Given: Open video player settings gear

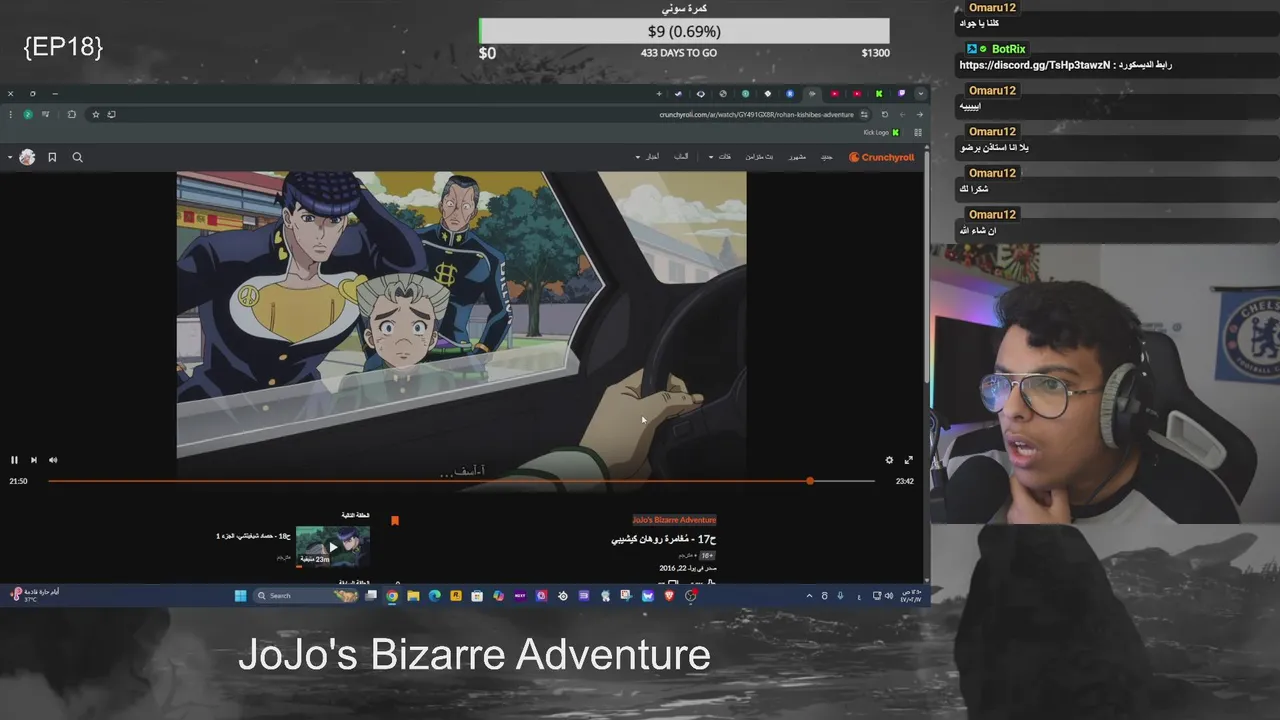Looking at the screenshot, I should pyautogui.click(x=889, y=460).
